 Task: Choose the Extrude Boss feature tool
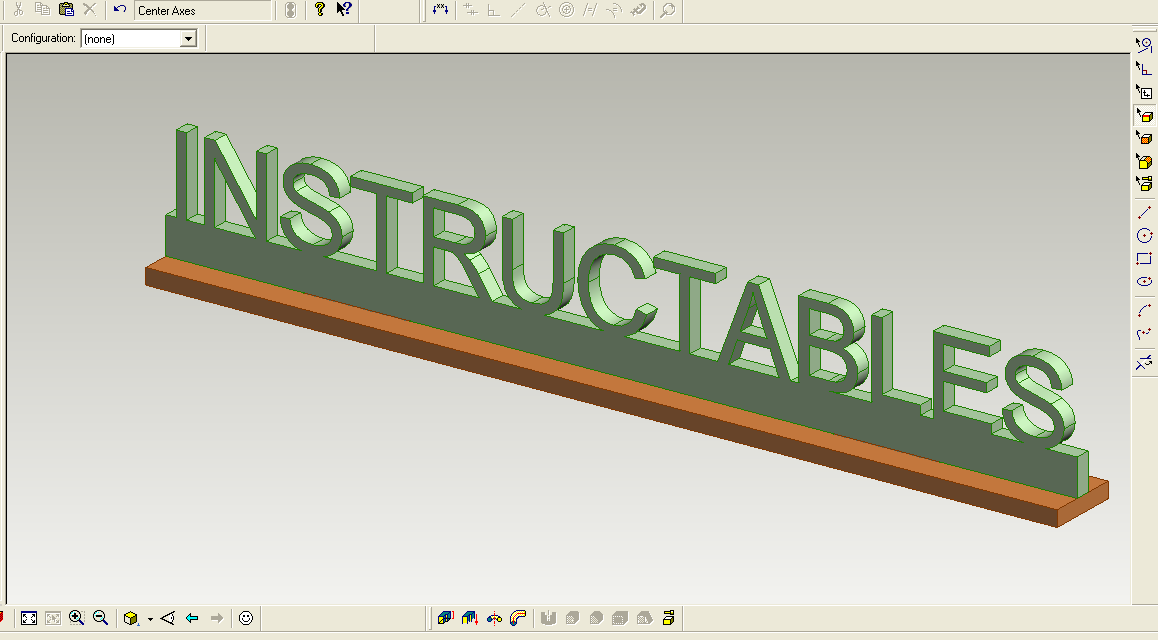pos(445,618)
